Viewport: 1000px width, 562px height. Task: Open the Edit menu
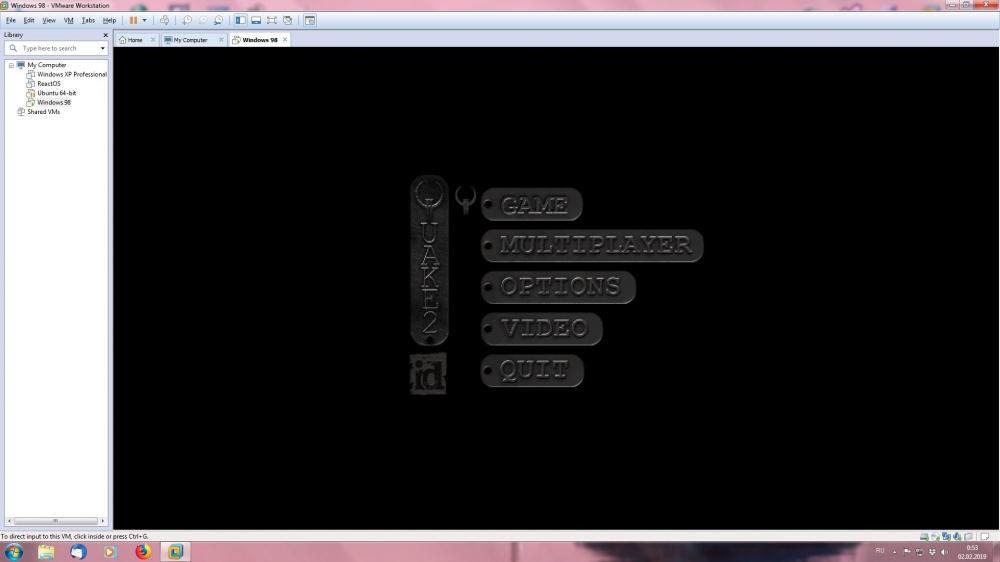29,20
